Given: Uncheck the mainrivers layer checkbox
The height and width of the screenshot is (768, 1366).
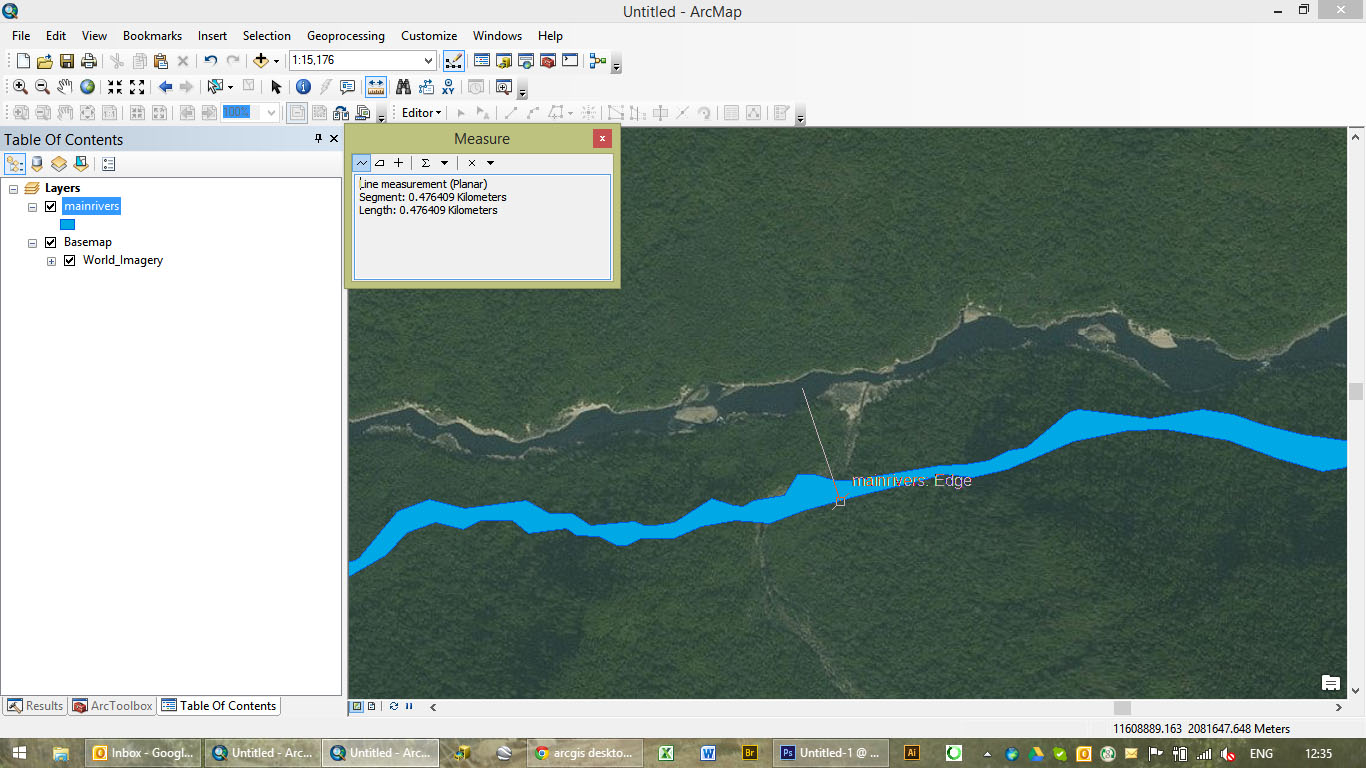Looking at the screenshot, I should click(51, 206).
